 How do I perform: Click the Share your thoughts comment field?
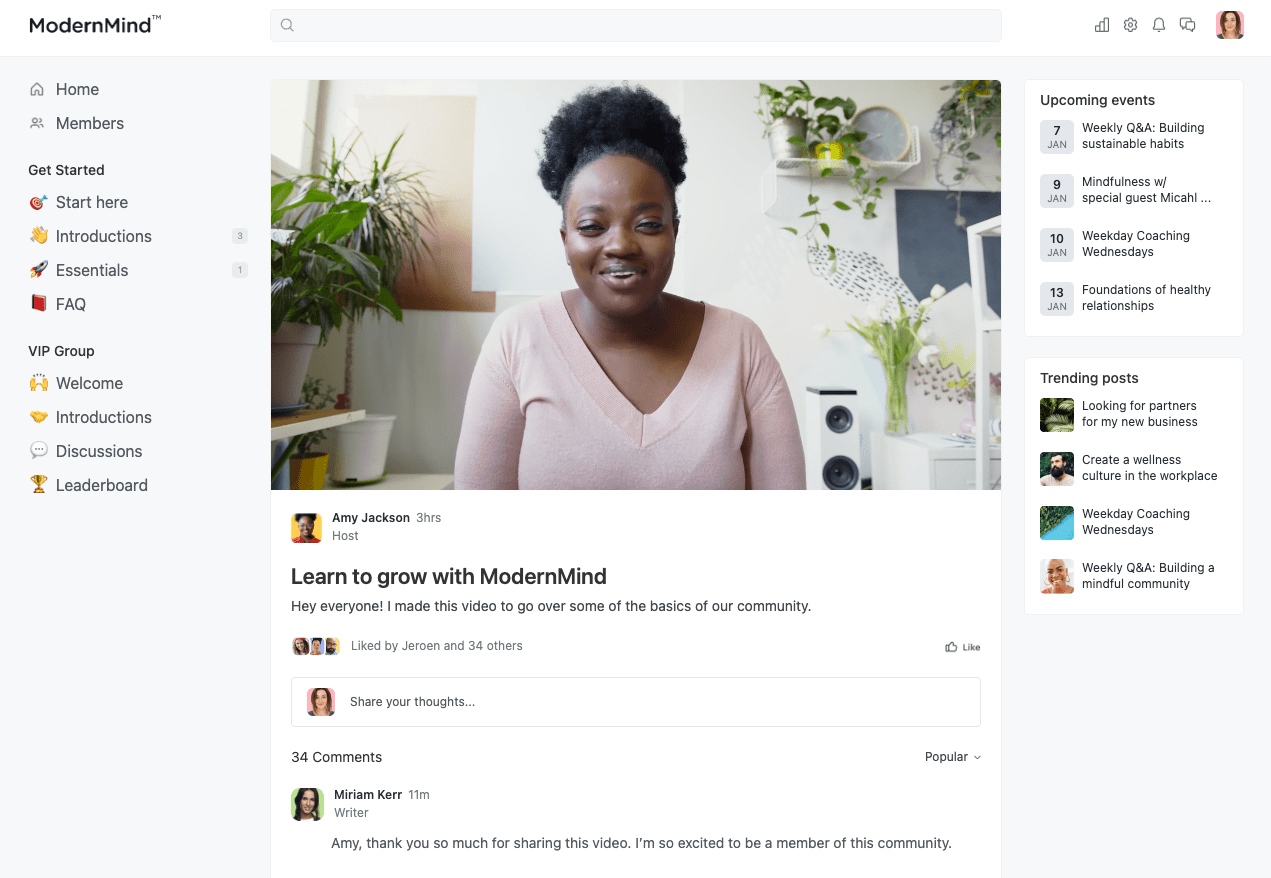tap(636, 702)
